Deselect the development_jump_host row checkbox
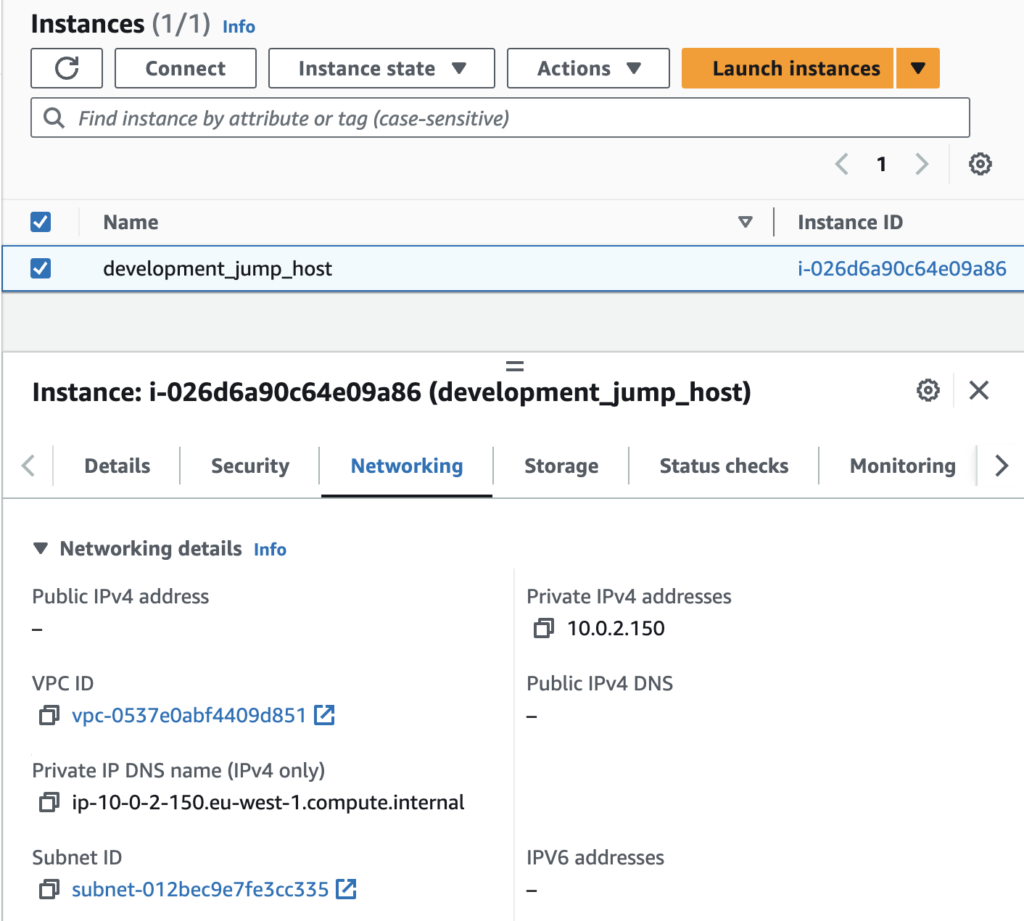 41,268
